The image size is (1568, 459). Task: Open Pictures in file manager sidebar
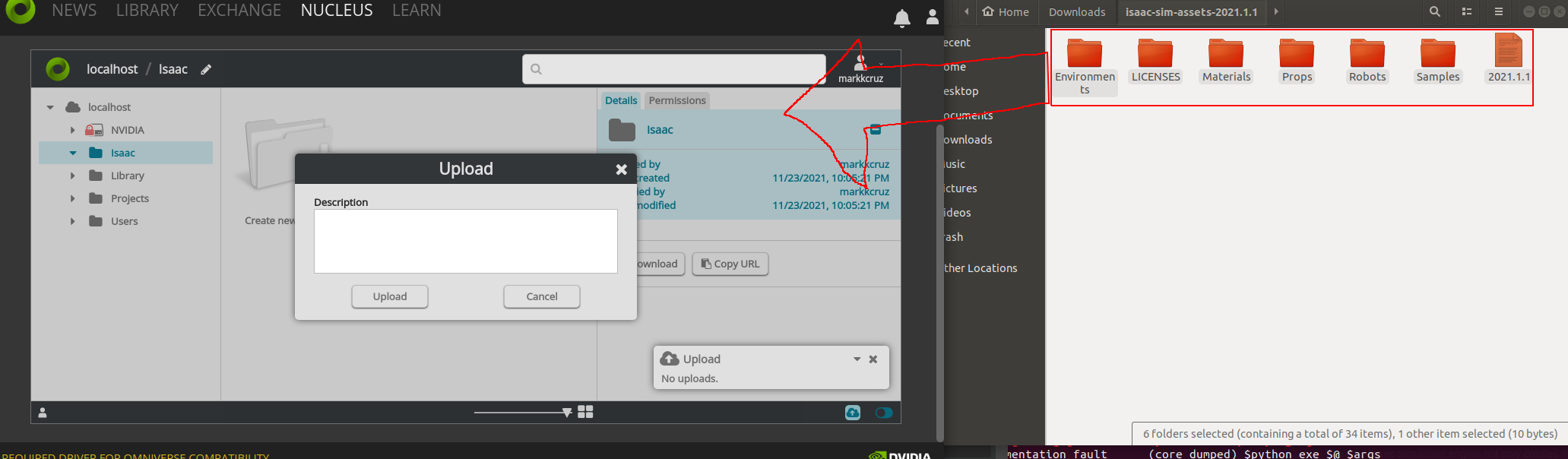[960, 188]
